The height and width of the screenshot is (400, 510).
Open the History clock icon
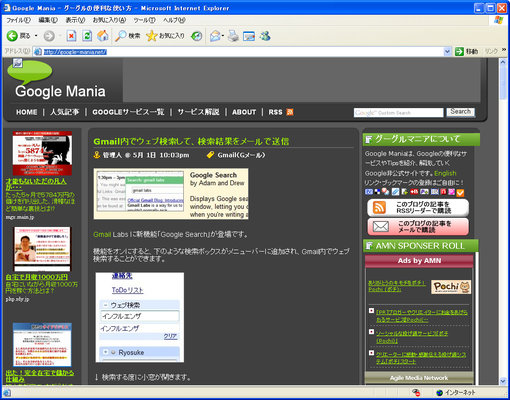point(196,36)
